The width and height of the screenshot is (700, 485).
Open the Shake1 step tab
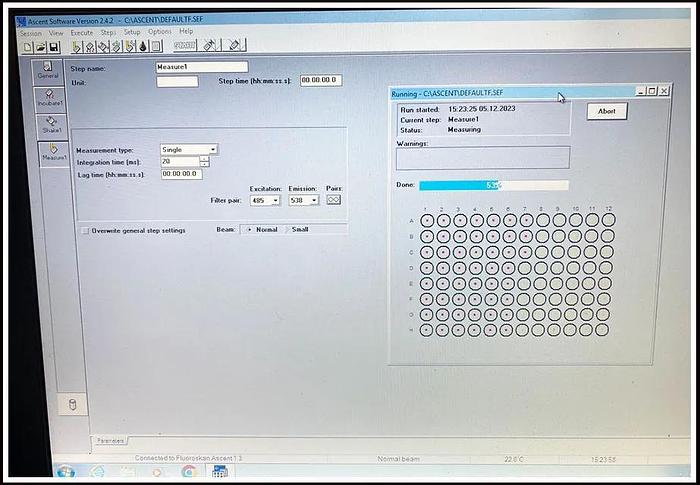pyautogui.click(x=51, y=126)
